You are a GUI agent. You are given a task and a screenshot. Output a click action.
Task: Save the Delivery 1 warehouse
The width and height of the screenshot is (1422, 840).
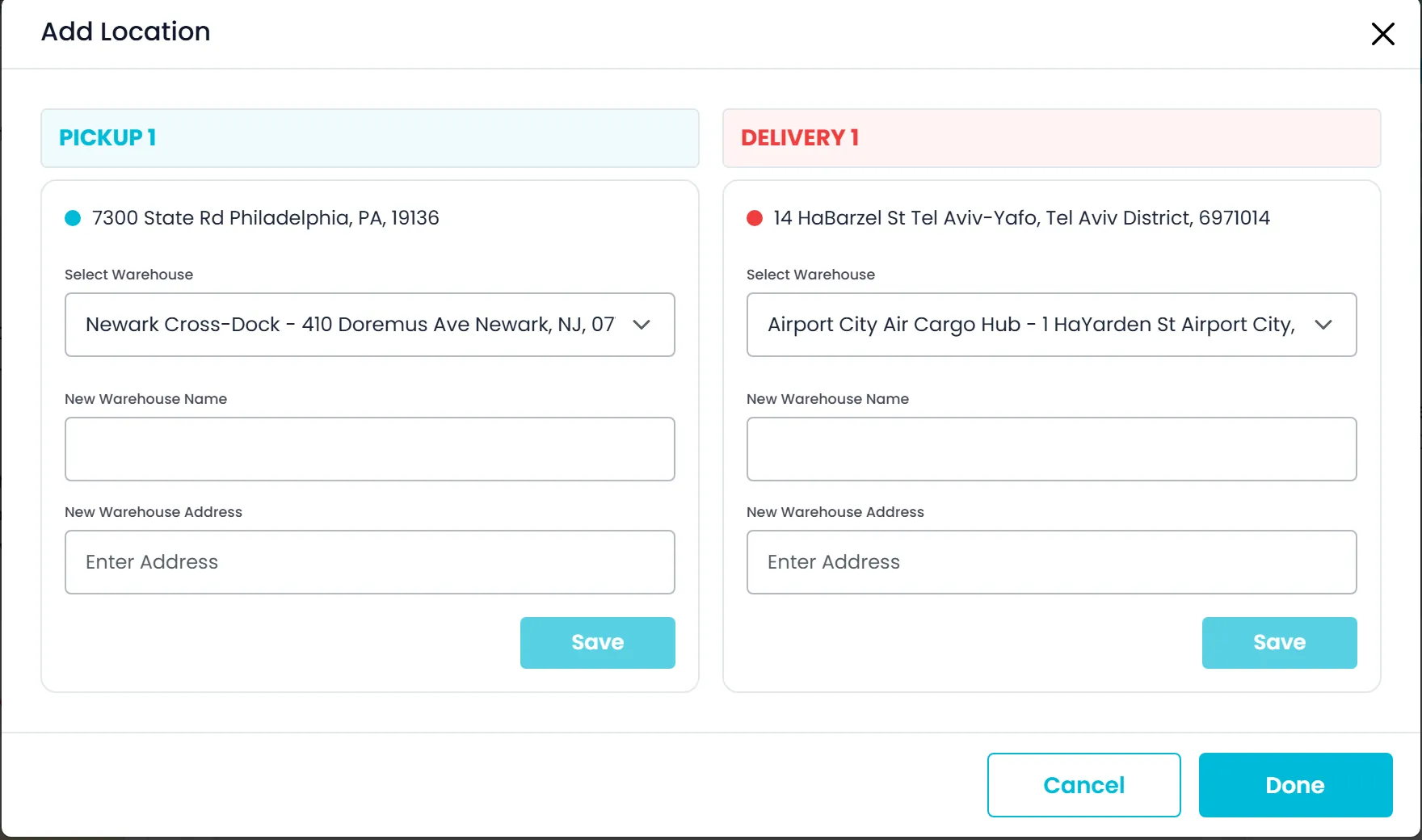tap(1280, 643)
